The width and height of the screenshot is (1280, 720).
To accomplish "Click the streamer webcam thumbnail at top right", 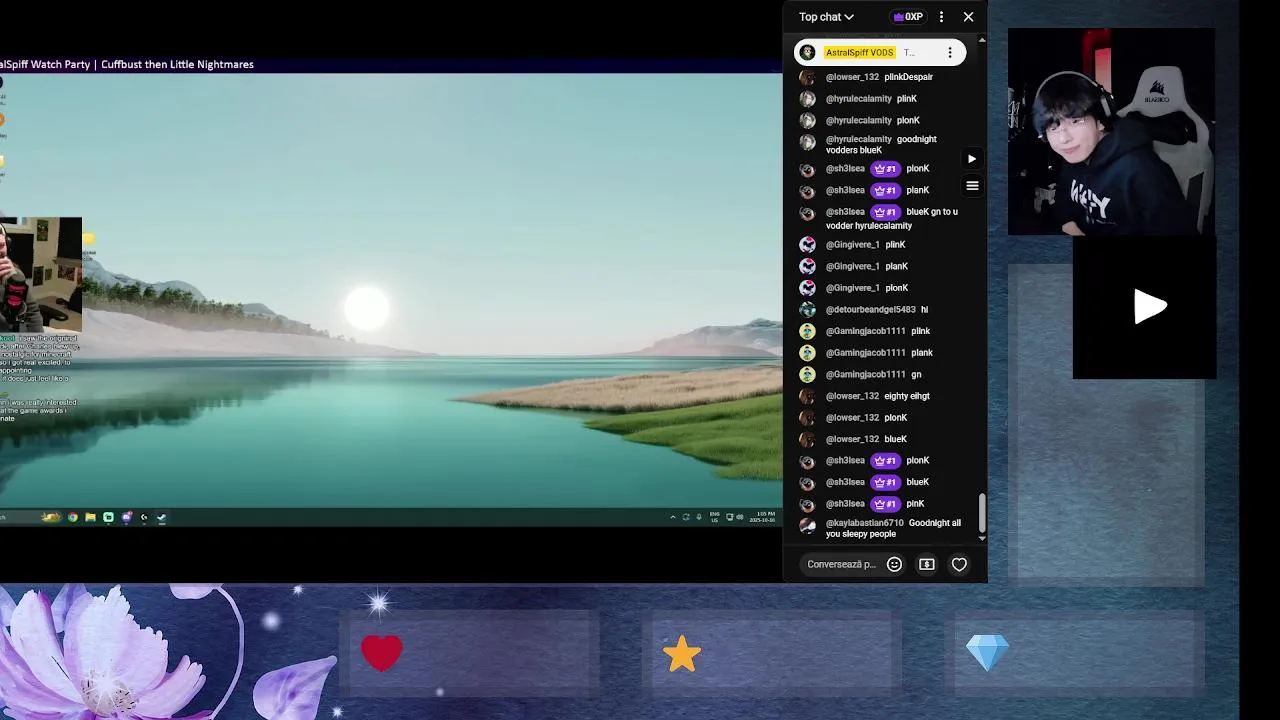I will pos(1111,132).
